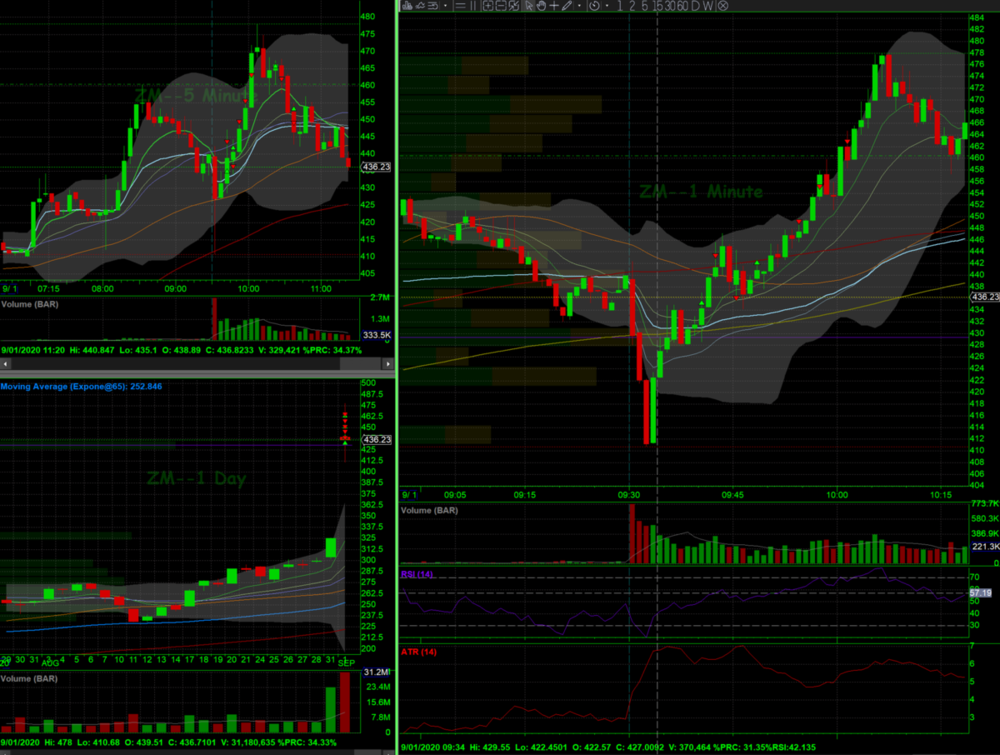Screen dimensions: 1000x755
Task: Click the RSI (14) indicator label
Action: point(416,575)
